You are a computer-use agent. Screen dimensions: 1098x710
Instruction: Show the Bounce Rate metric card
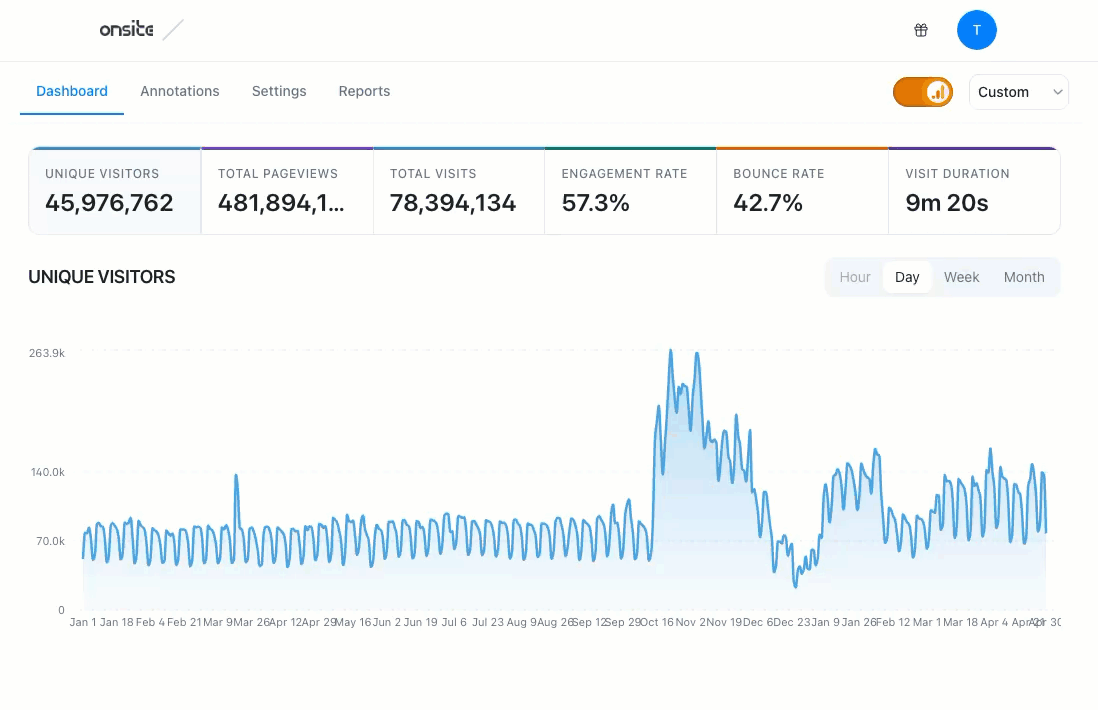[802, 191]
